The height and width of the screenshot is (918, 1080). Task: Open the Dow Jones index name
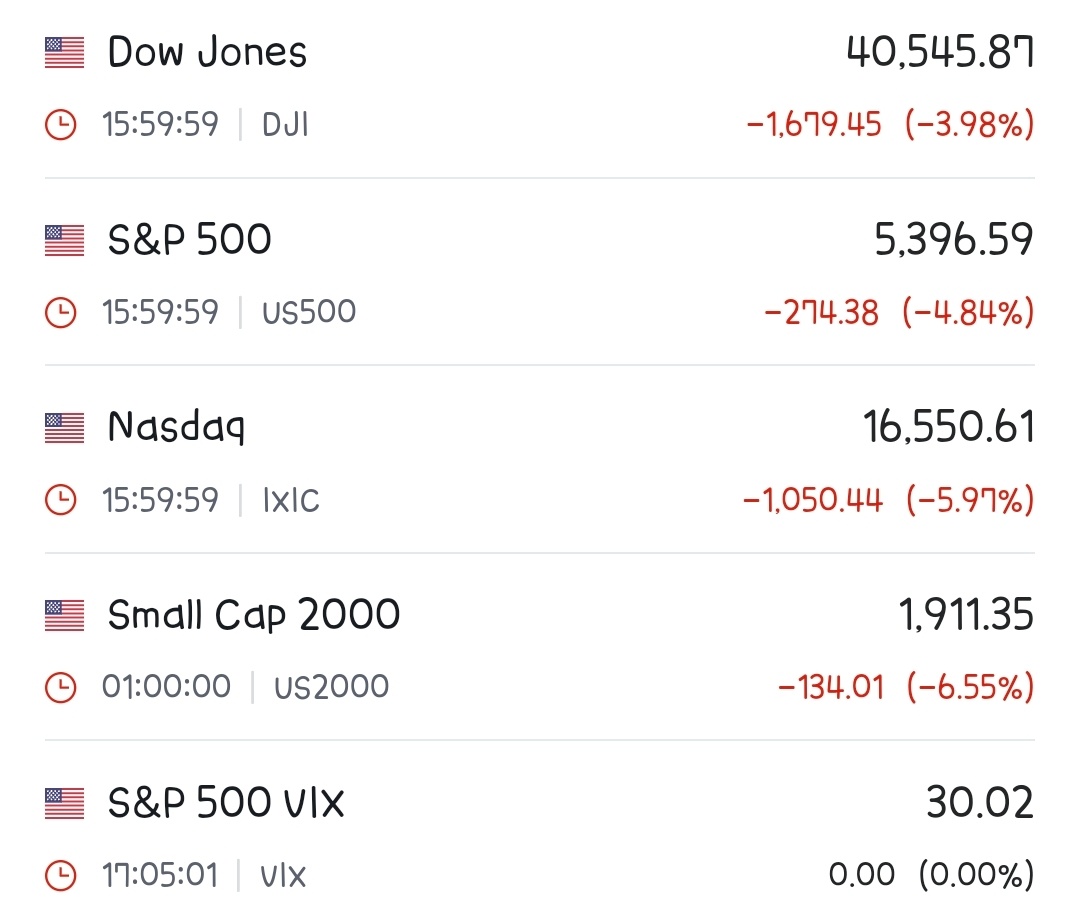tap(207, 52)
